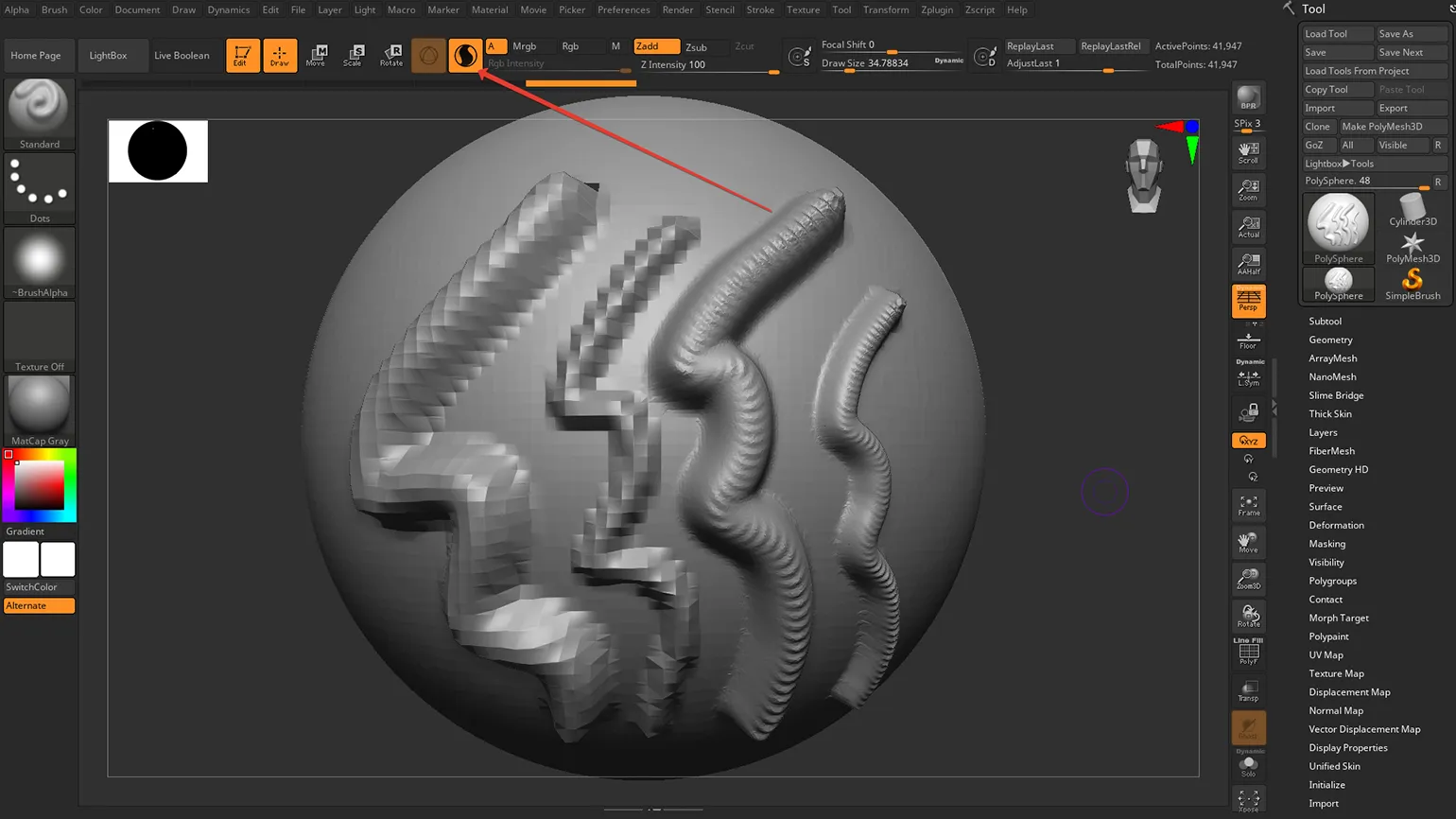
Task: Select the Scale transform tool
Action: (x=354, y=55)
